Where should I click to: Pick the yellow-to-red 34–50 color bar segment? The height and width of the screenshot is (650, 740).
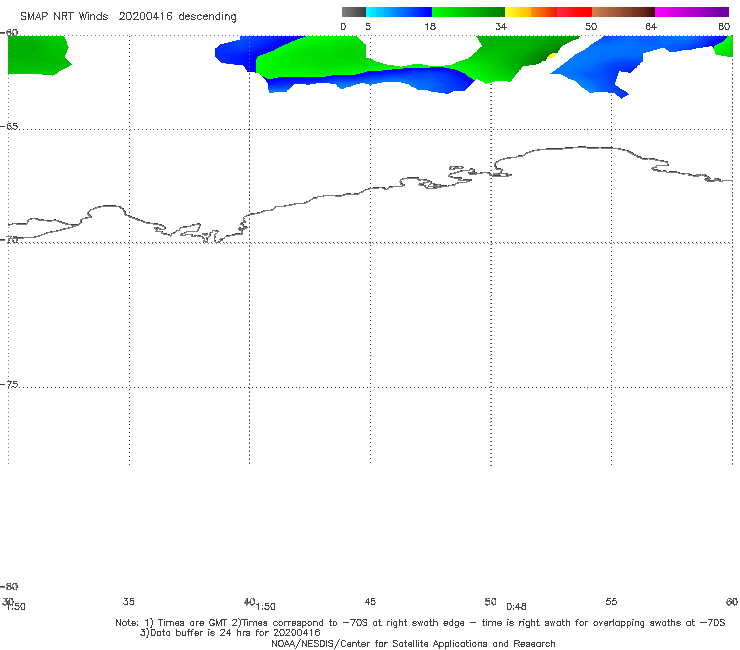point(548,12)
